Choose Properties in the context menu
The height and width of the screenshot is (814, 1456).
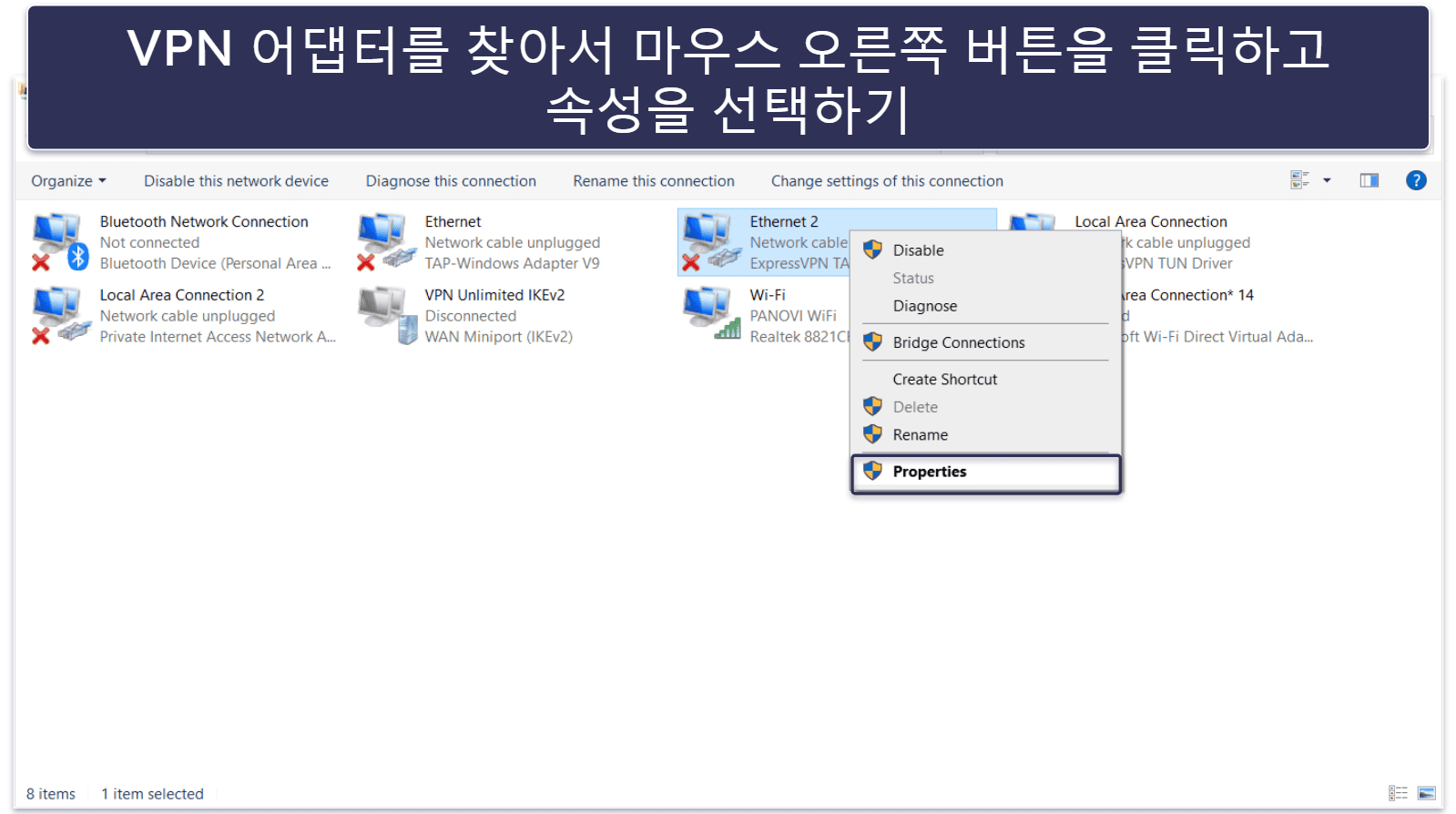click(x=985, y=472)
